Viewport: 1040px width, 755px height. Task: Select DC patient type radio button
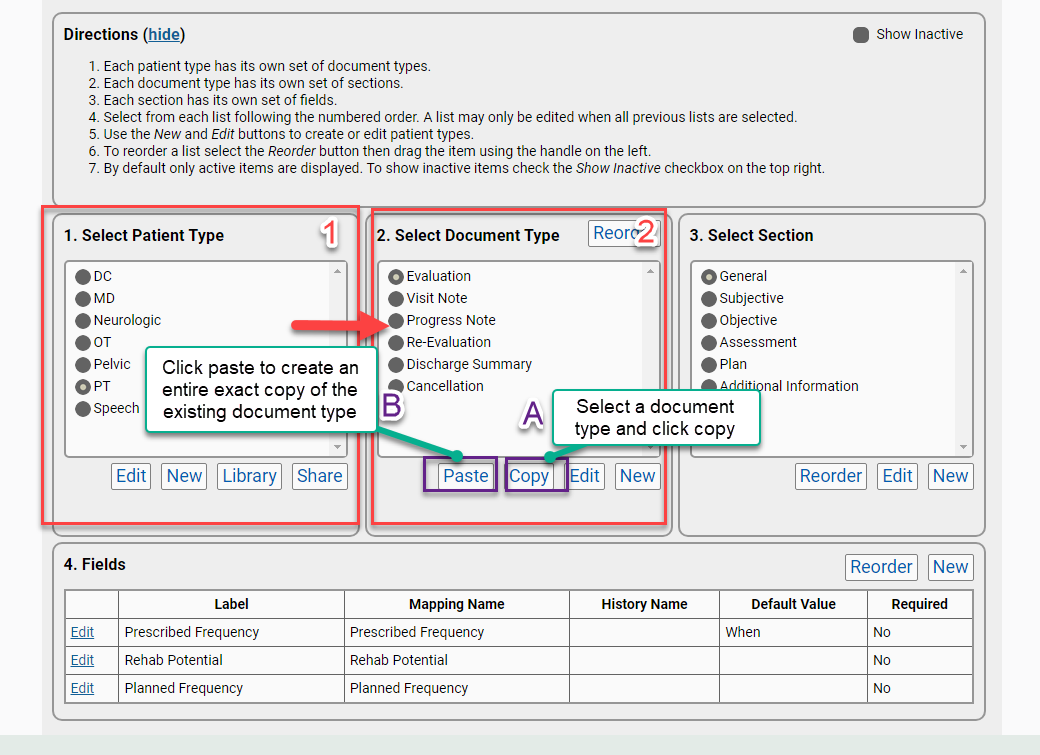pos(83,277)
